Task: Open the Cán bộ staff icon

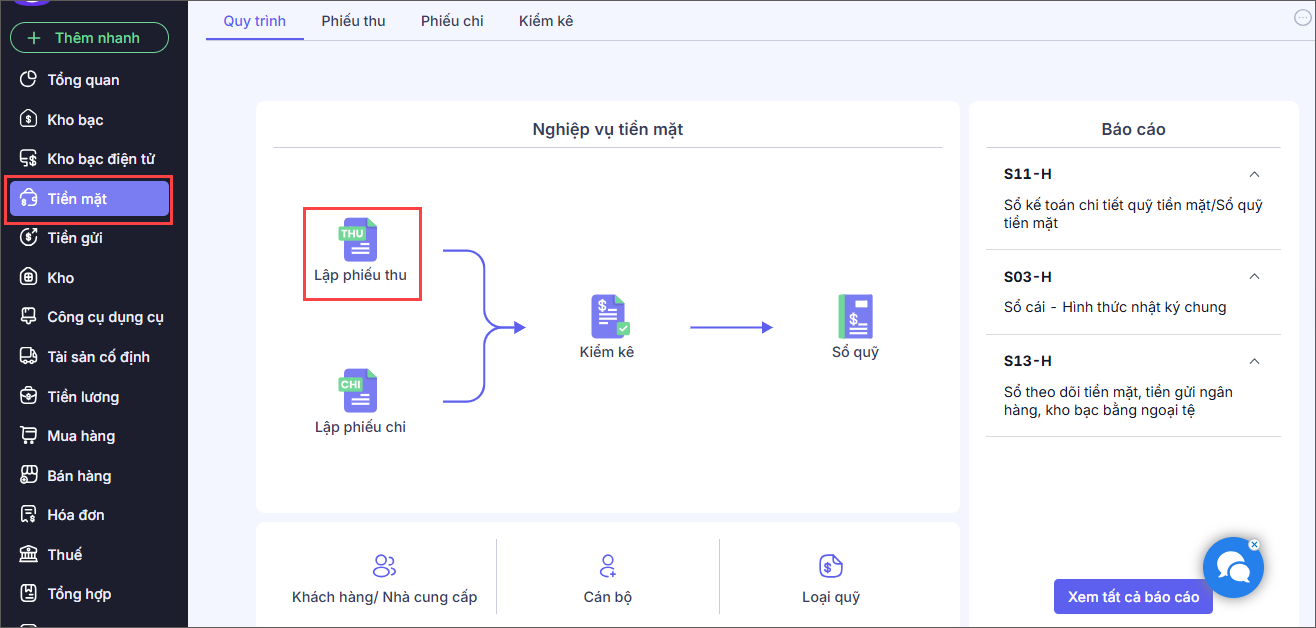Action: click(x=608, y=566)
